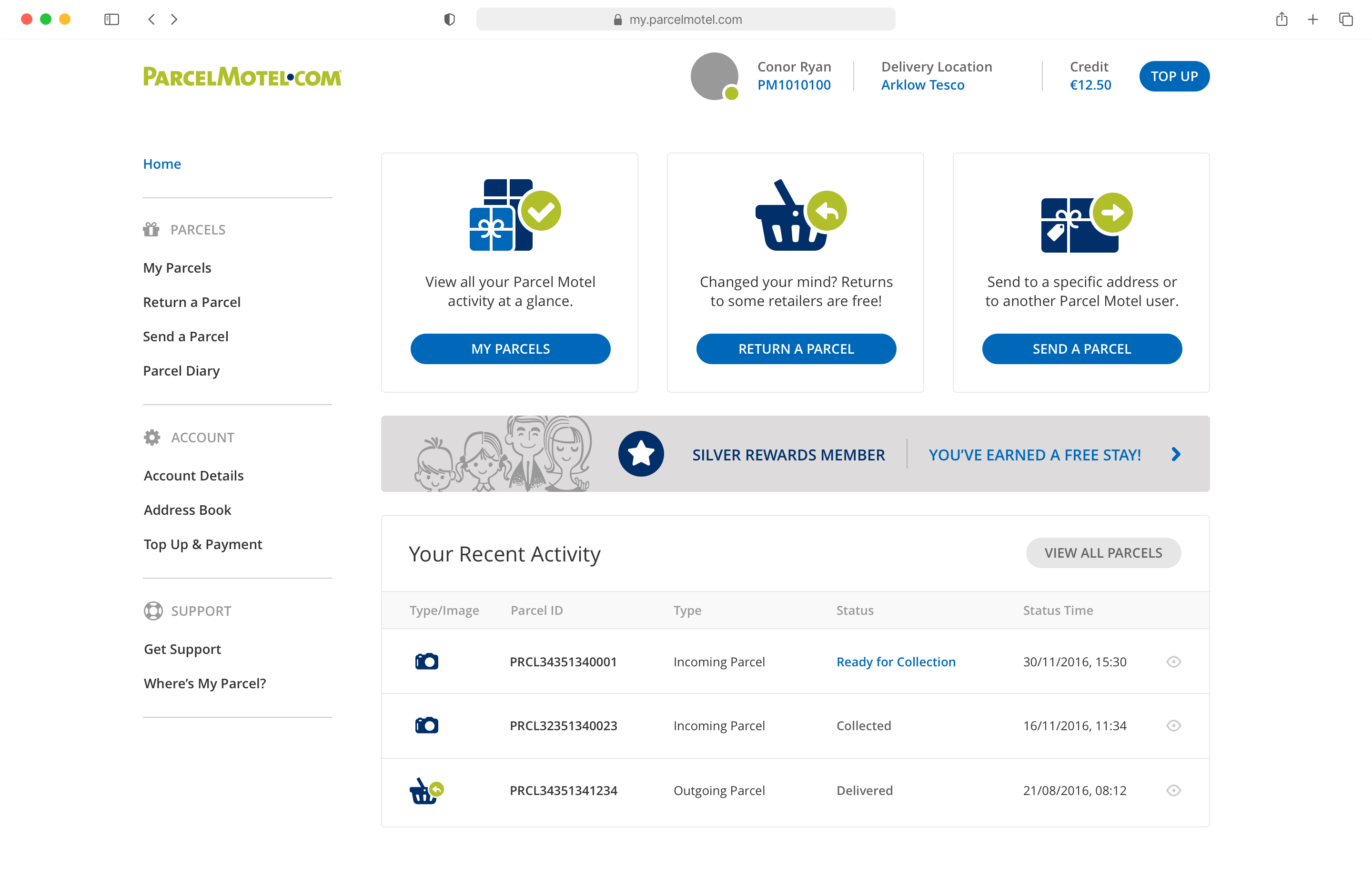Click the return basket icon for PRCL34351341234
The width and height of the screenshot is (1372, 877).
click(427, 791)
